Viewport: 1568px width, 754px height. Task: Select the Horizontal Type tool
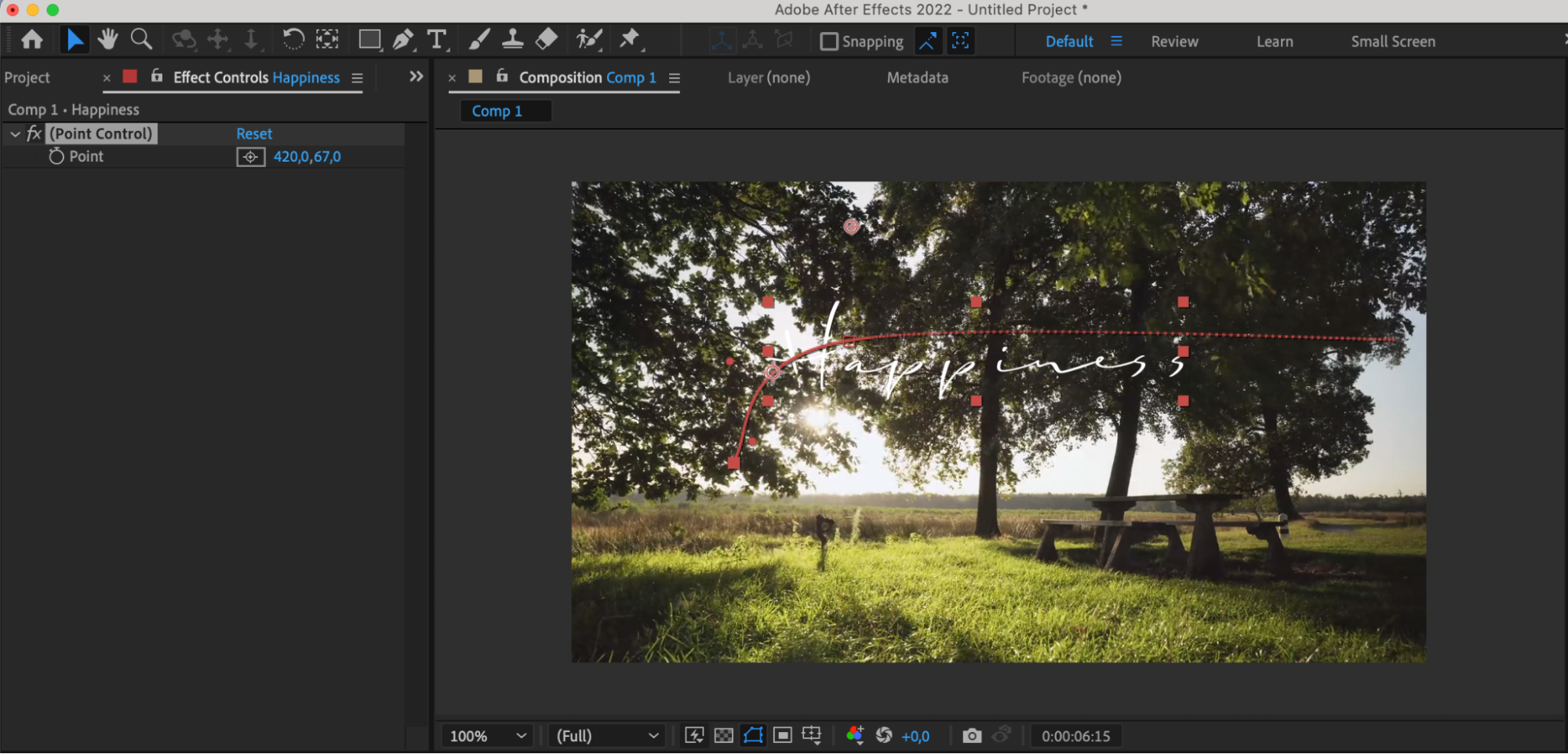(x=436, y=40)
